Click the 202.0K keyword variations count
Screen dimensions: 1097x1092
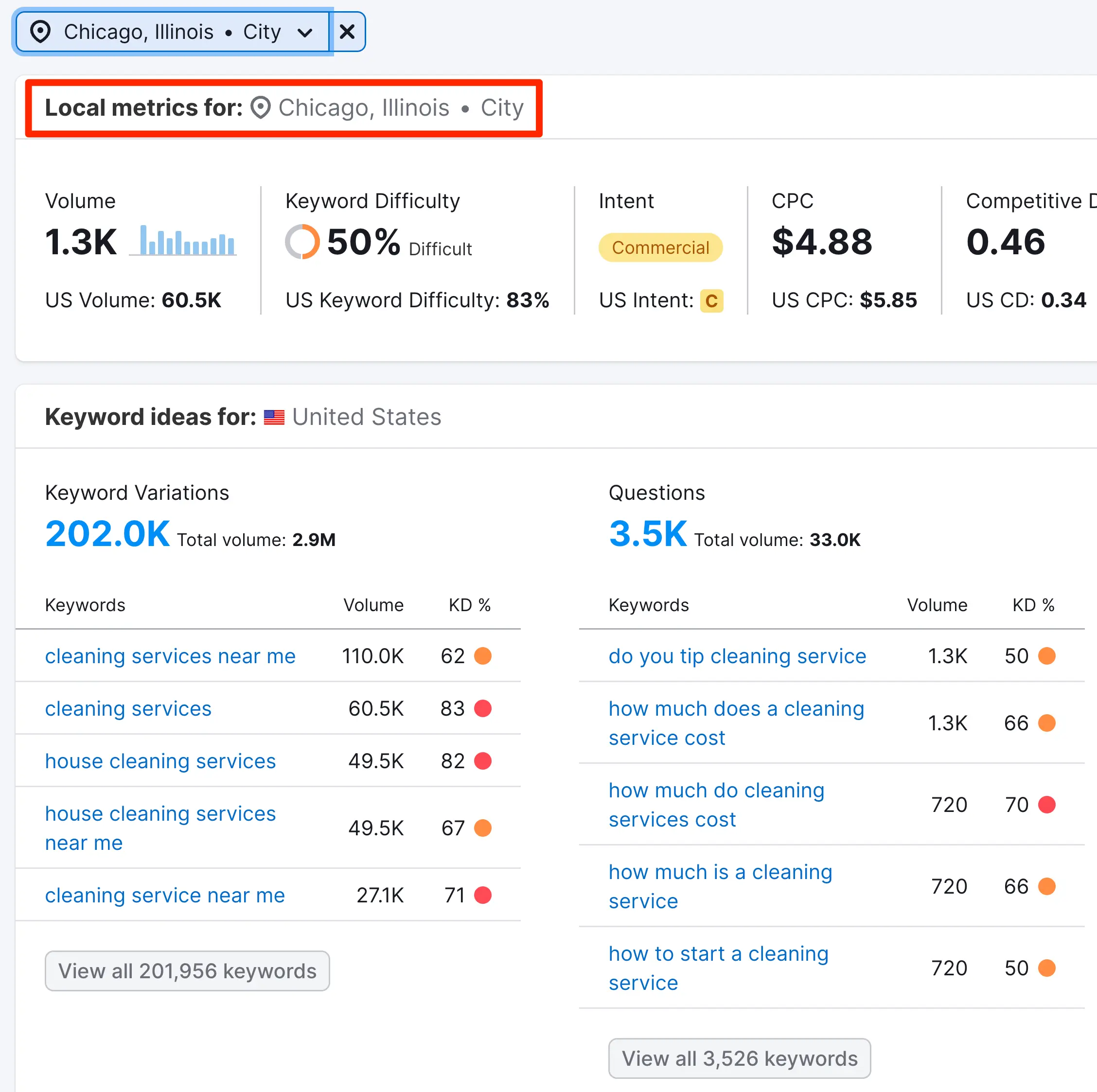tap(107, 534)
